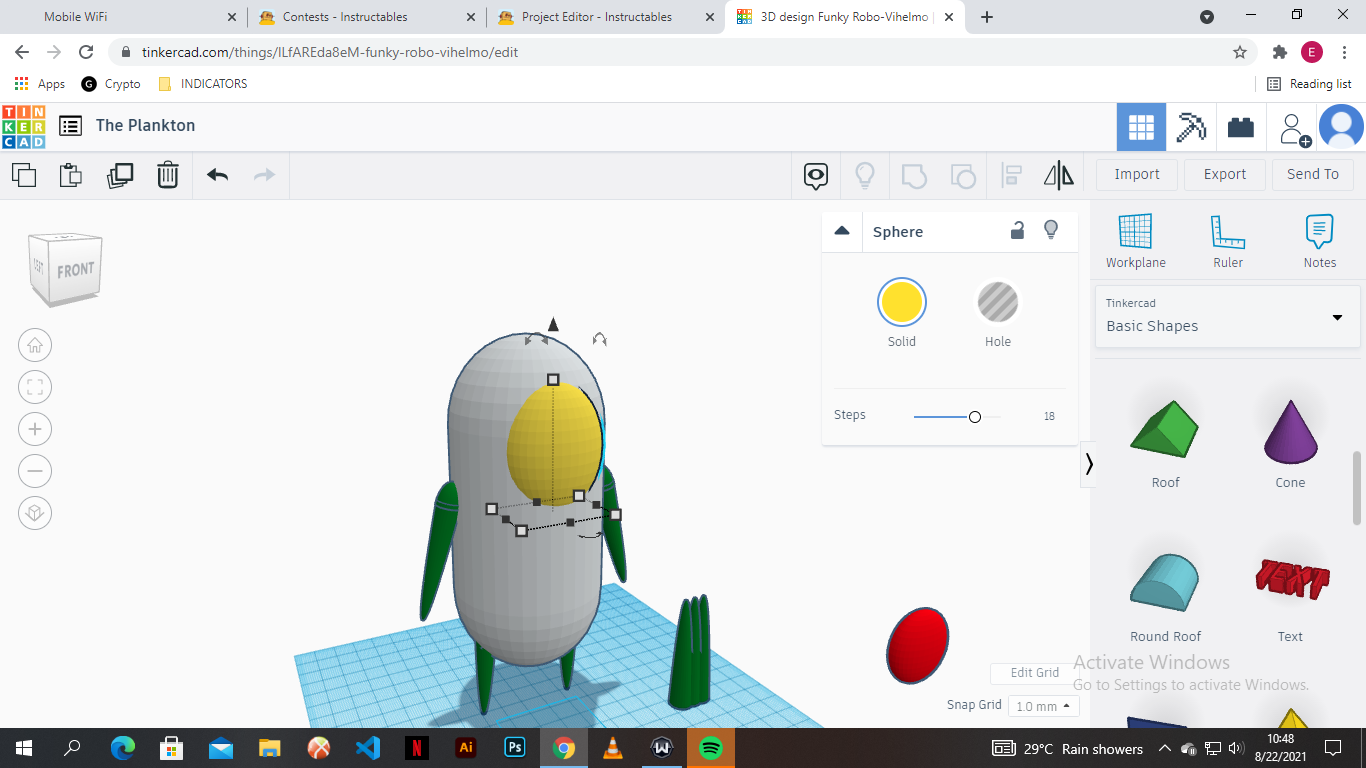Image resolution: width=1366 pixels, height=768 pixels.
Task: Toggle orthographic perspective view
Action: [x=35, y=513]
